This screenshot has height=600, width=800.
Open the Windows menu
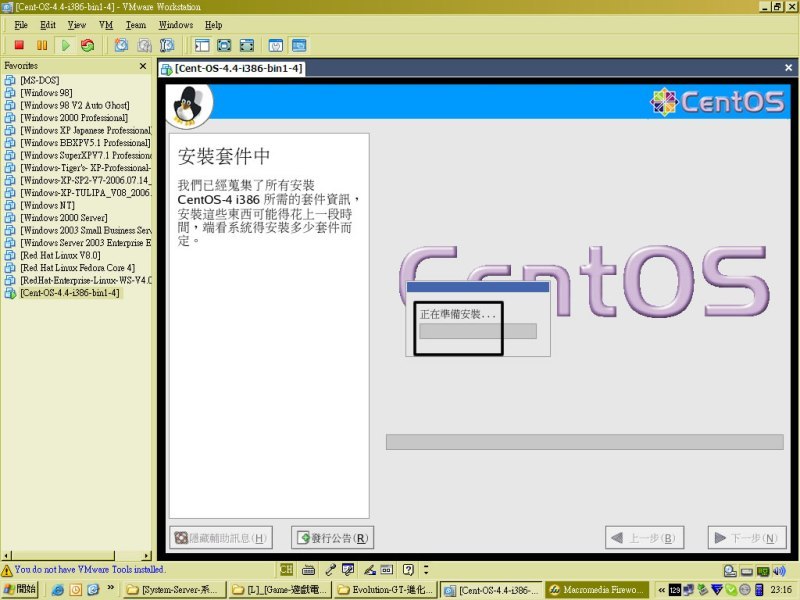tap(176, 25)
